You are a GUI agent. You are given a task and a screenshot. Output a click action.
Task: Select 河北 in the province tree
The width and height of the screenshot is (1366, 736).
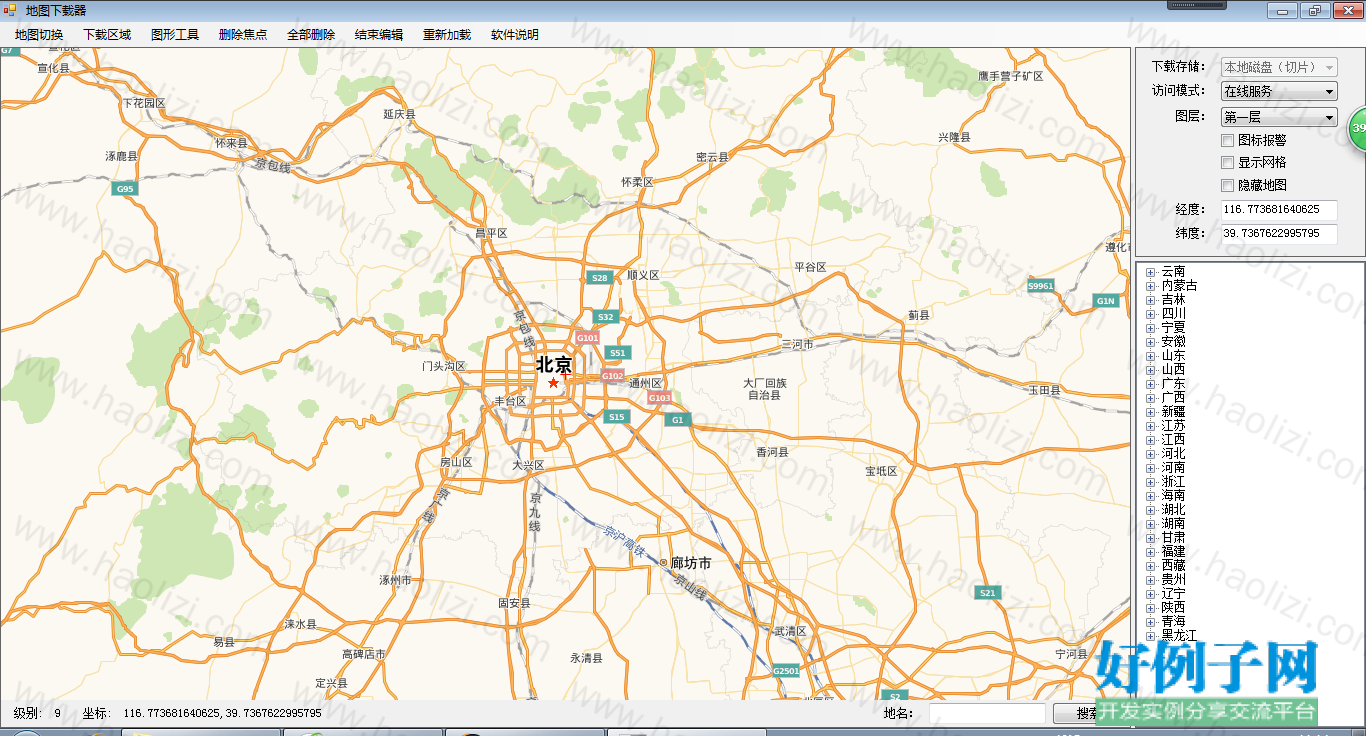[1173, 454]
